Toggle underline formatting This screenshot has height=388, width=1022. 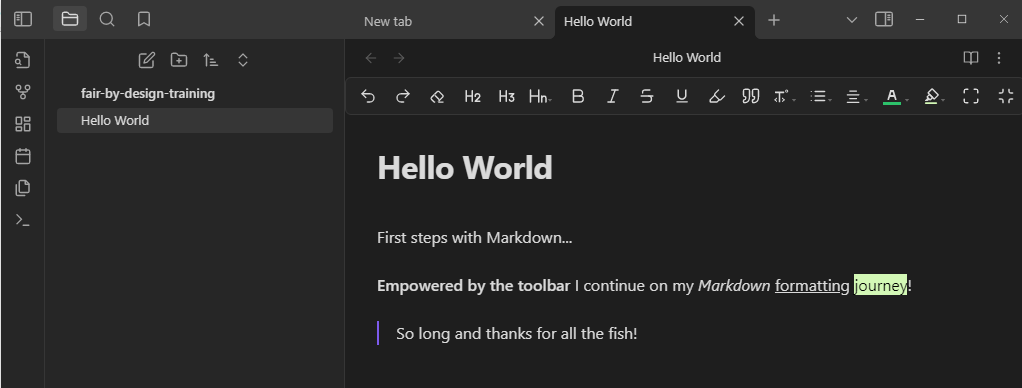(x=682, y=97)
